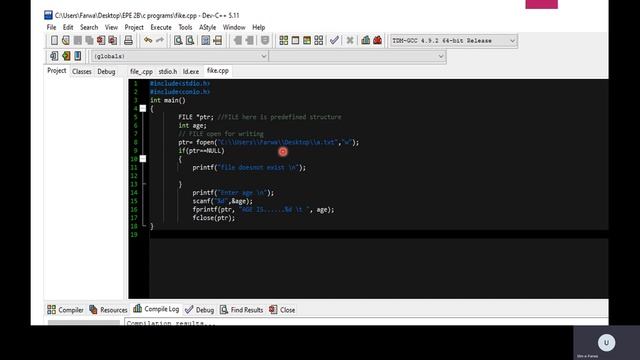Switch to the Debug side tab
The width and height of the screenshot is (640, 360).
pos(106,71)
